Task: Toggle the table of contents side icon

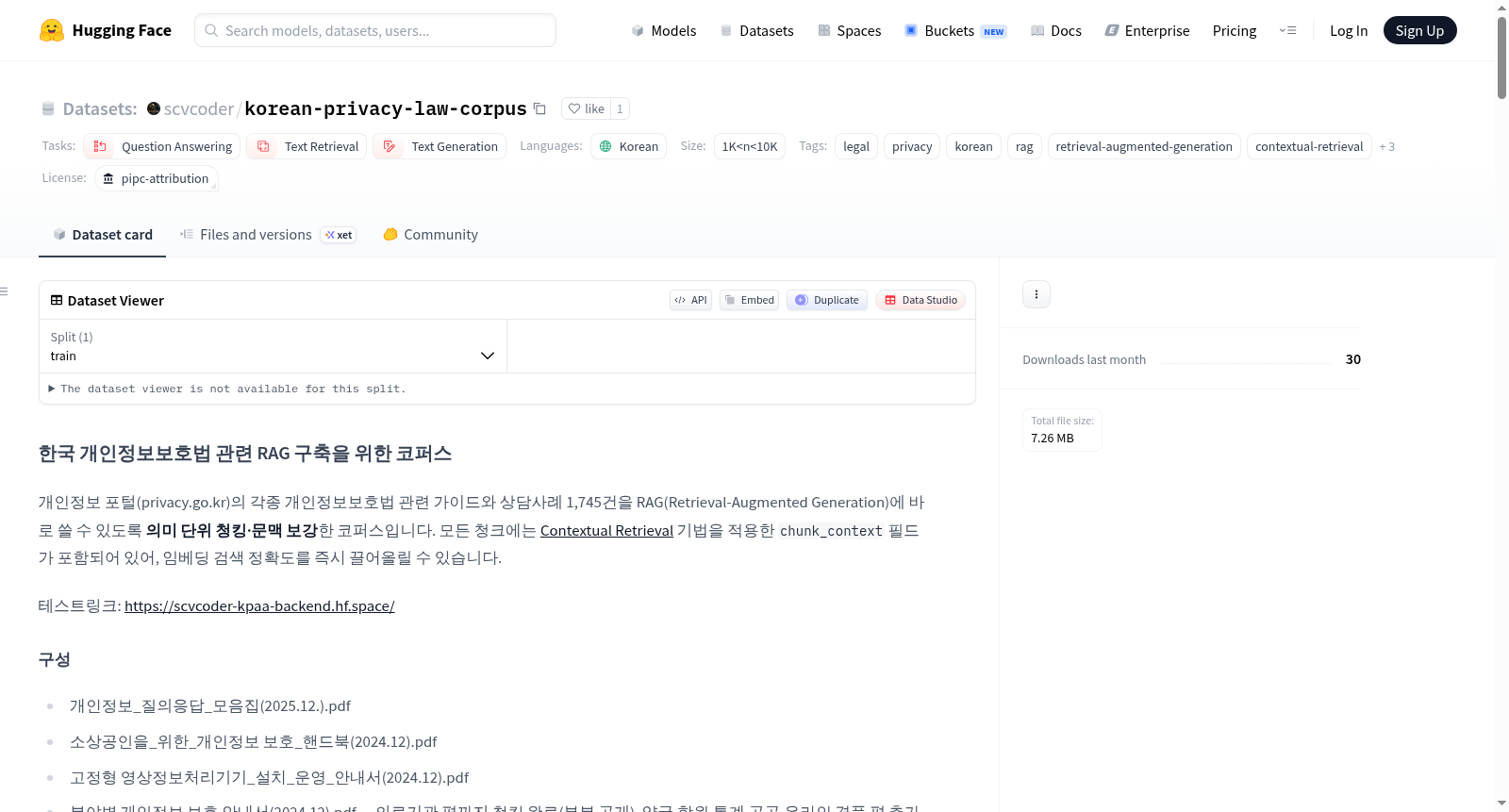Action: point(4,291)
